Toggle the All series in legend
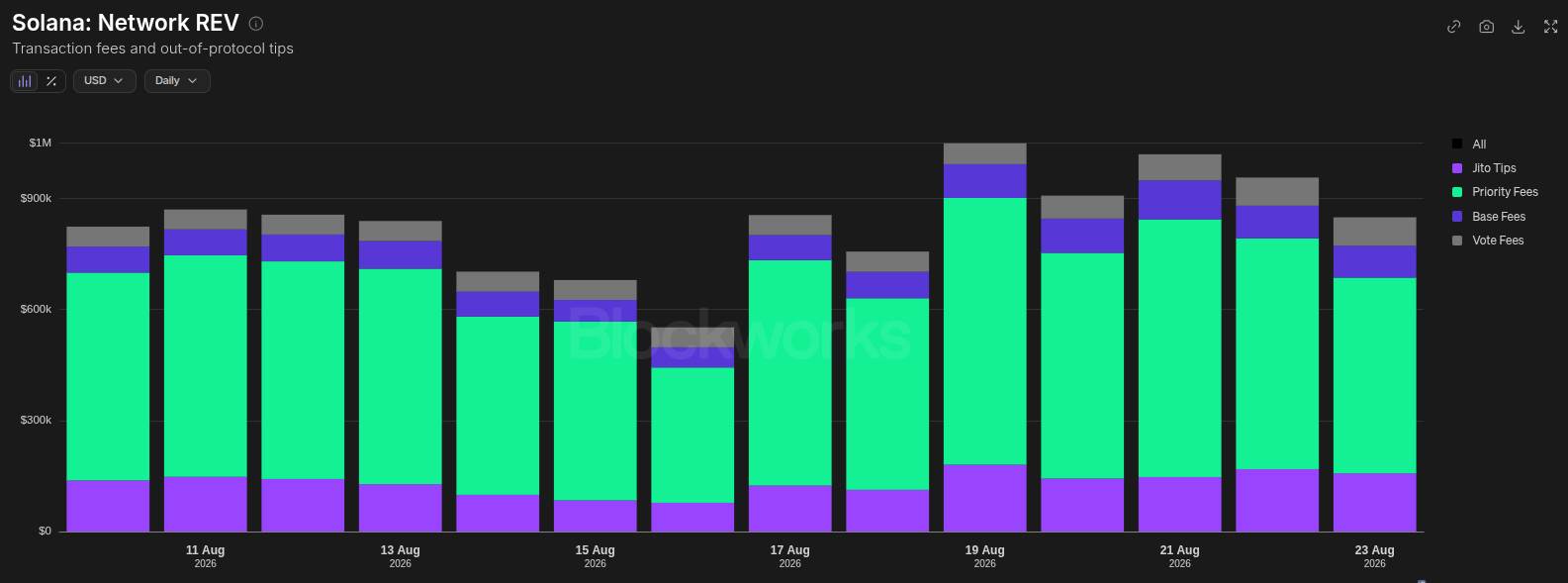Image resolution: width=1568 pixels, height=583 pixels. tap(1469, 145)
